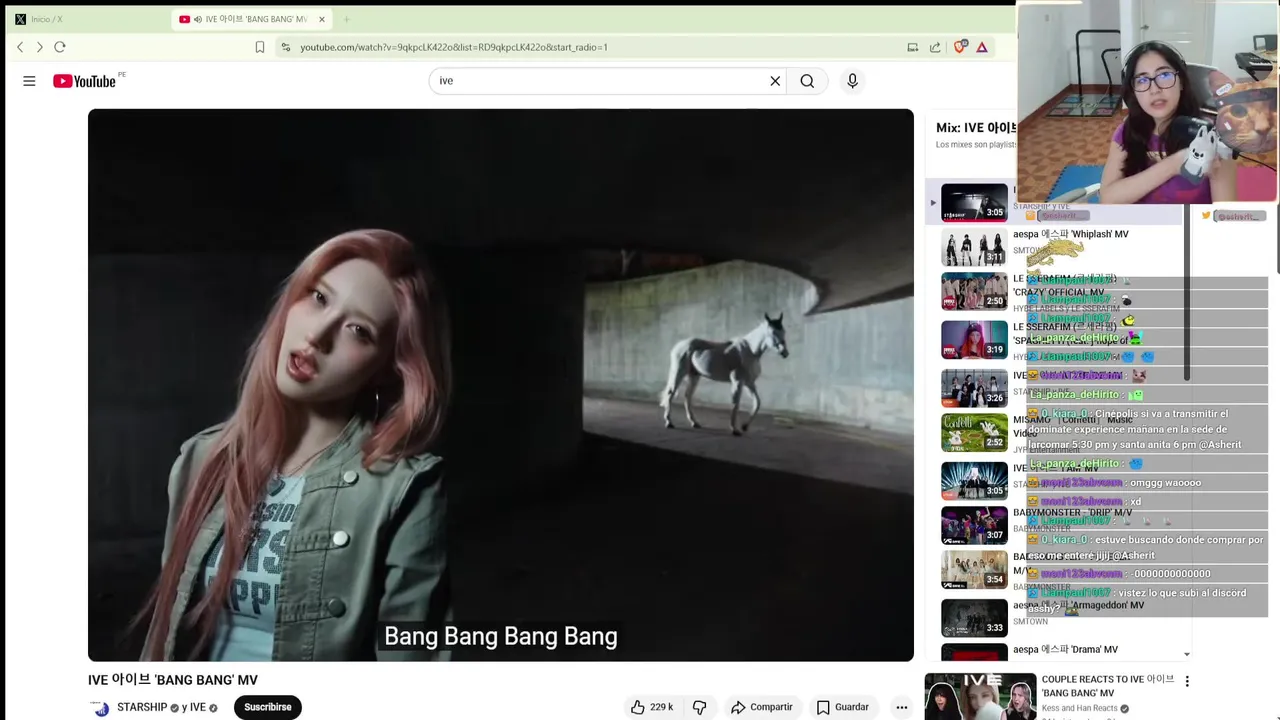Viewport: 1280px width, 720px height.
Task: Share this page from address bar
Action: (935, 47)
